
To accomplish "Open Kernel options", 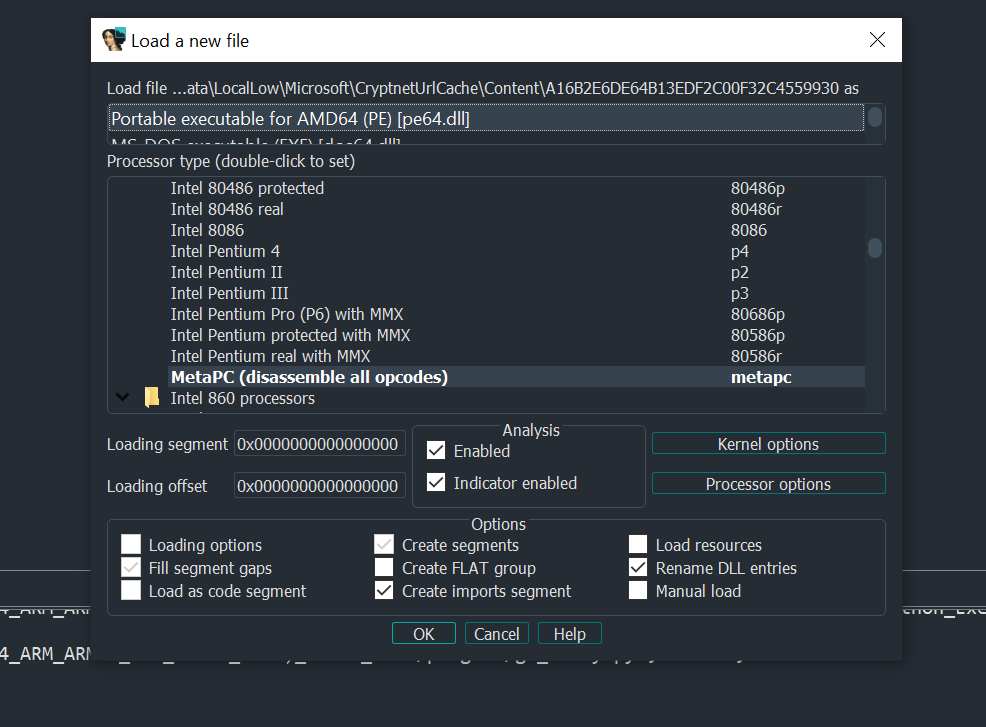I will (768, 443).
